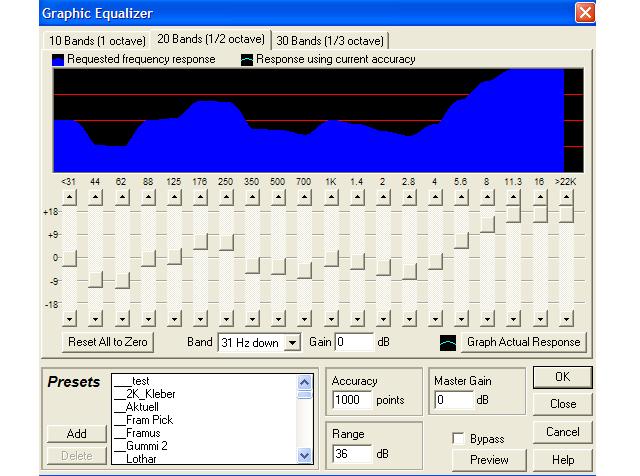
Task: Click the blue Requested frequency response legend swatch
Action: (58, 60)
